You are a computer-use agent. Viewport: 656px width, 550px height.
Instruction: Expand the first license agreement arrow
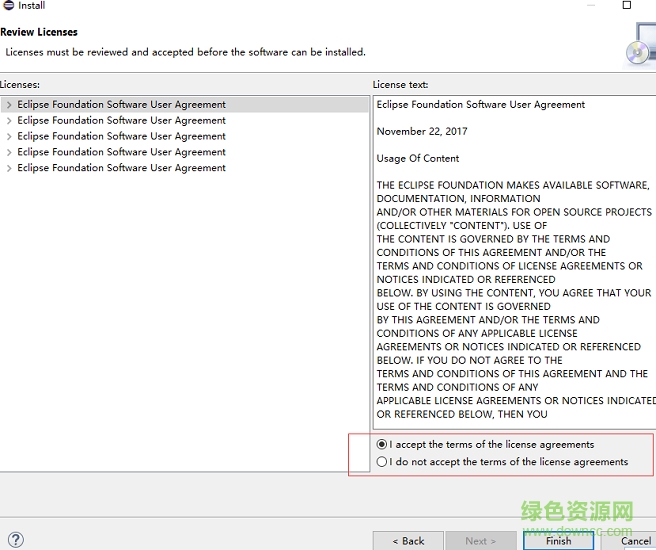click(9, 105)
